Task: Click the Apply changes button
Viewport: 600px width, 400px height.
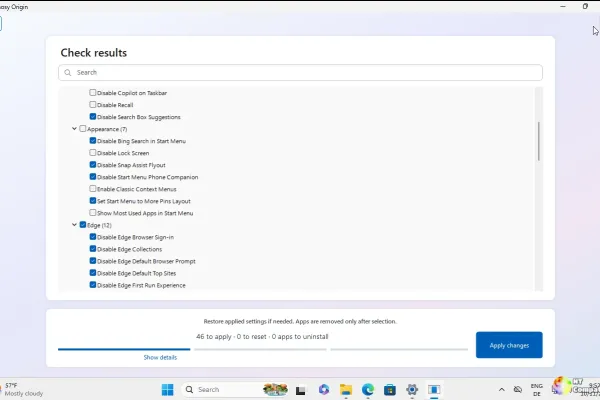Action: [509, 345]
